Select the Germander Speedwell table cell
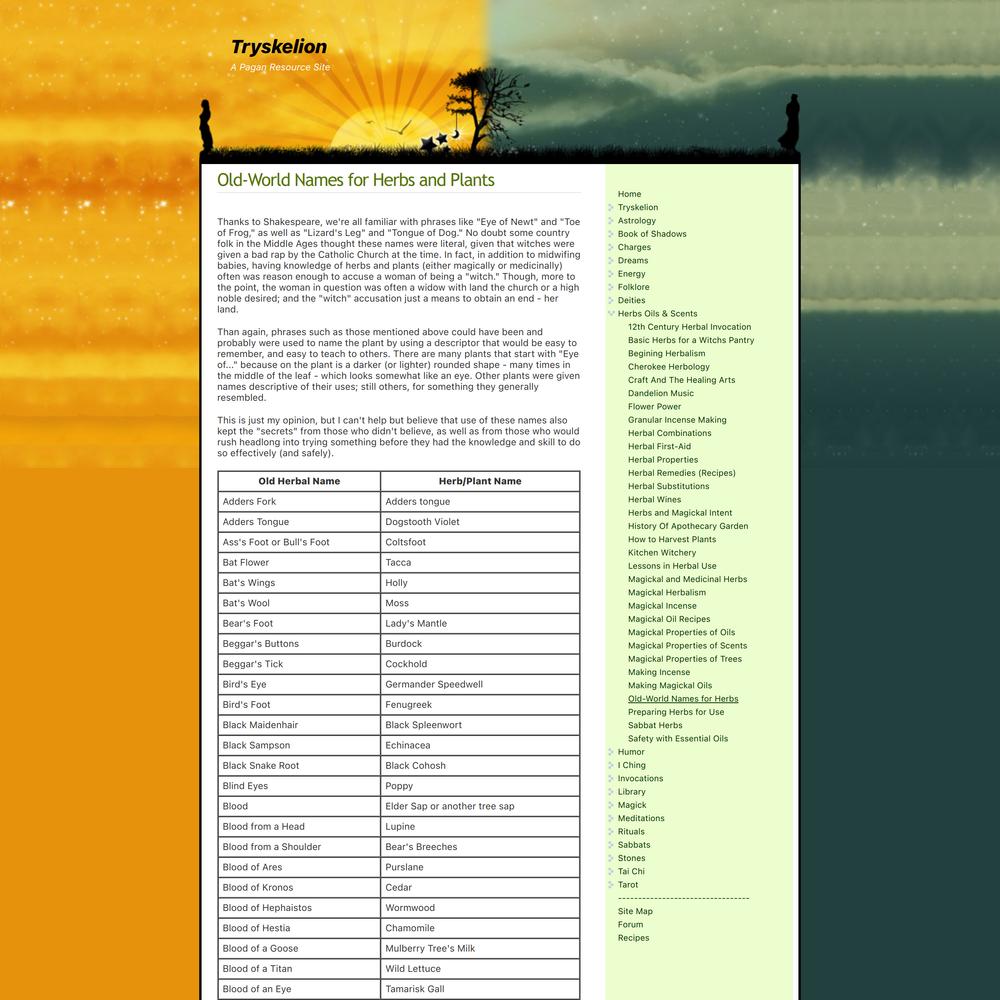The image size is (1000, 1000). (480, 685)
